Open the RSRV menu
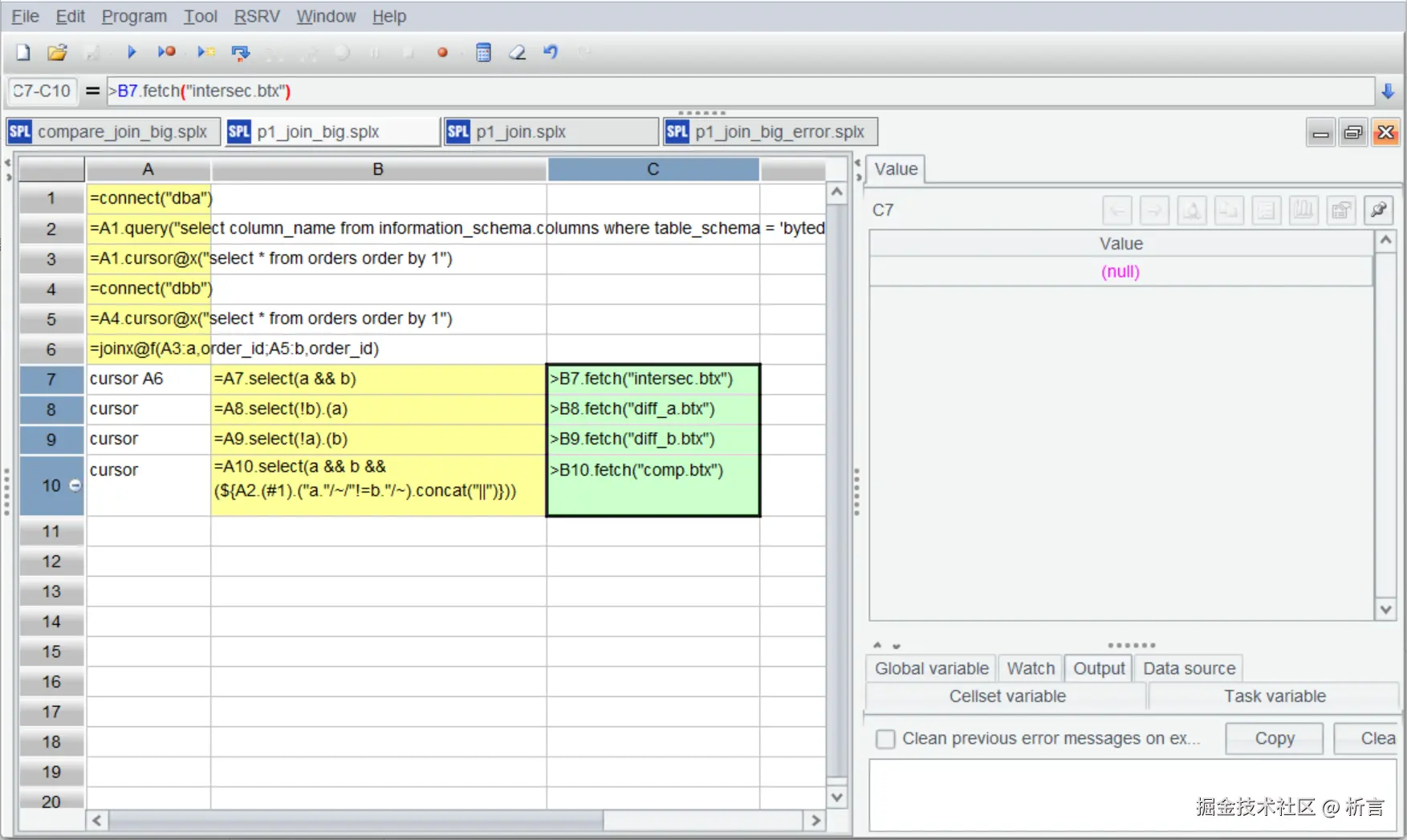 257,16
